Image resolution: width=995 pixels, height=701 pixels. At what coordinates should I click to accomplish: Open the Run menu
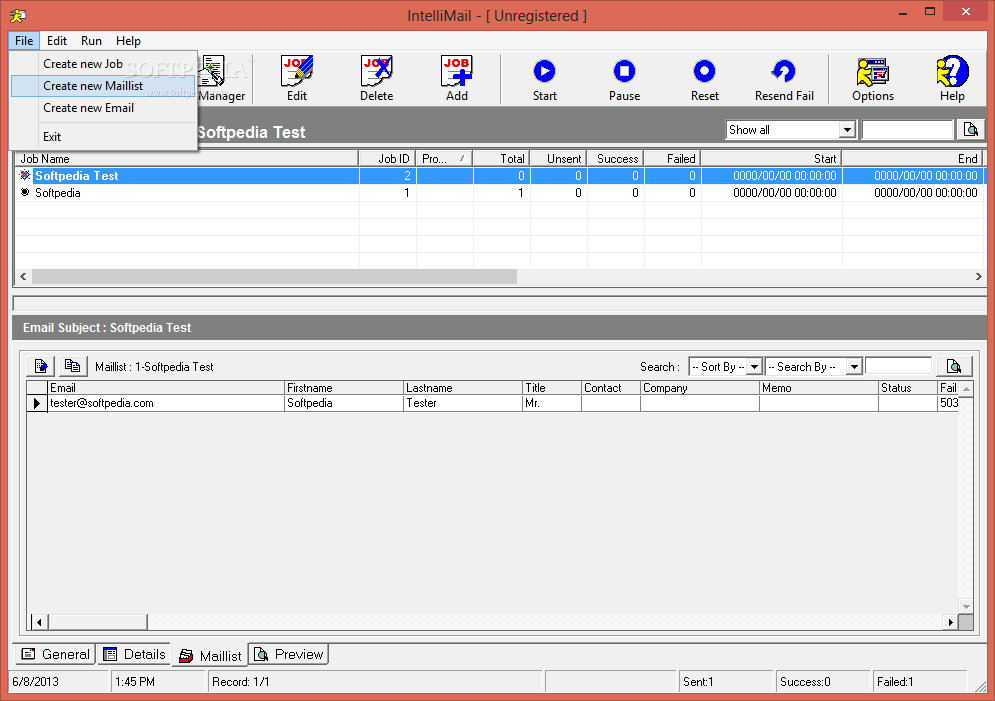pyautogui.click(x=91, y=41)
